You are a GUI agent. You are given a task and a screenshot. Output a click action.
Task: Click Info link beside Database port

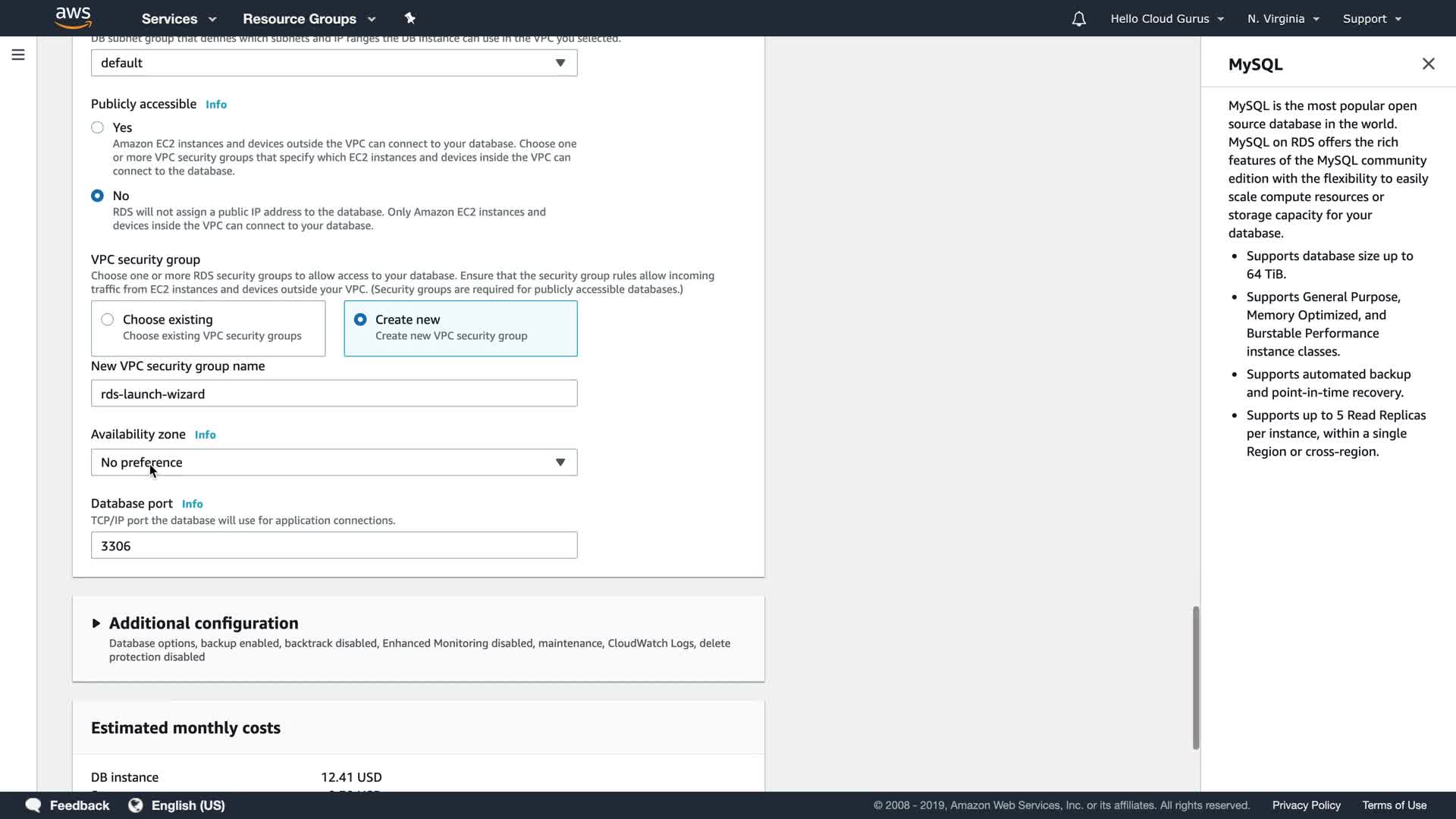tap(193, 504)
